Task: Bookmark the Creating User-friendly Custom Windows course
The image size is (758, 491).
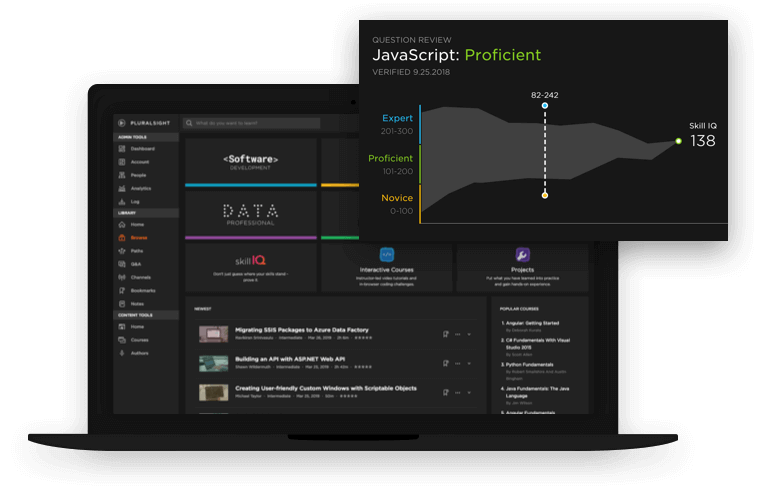Action: (x=446, y=392)
